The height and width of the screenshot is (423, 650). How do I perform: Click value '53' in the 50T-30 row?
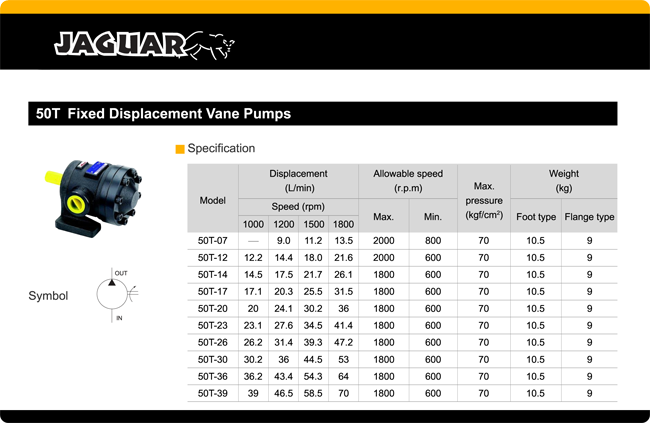tap(344, 360)
